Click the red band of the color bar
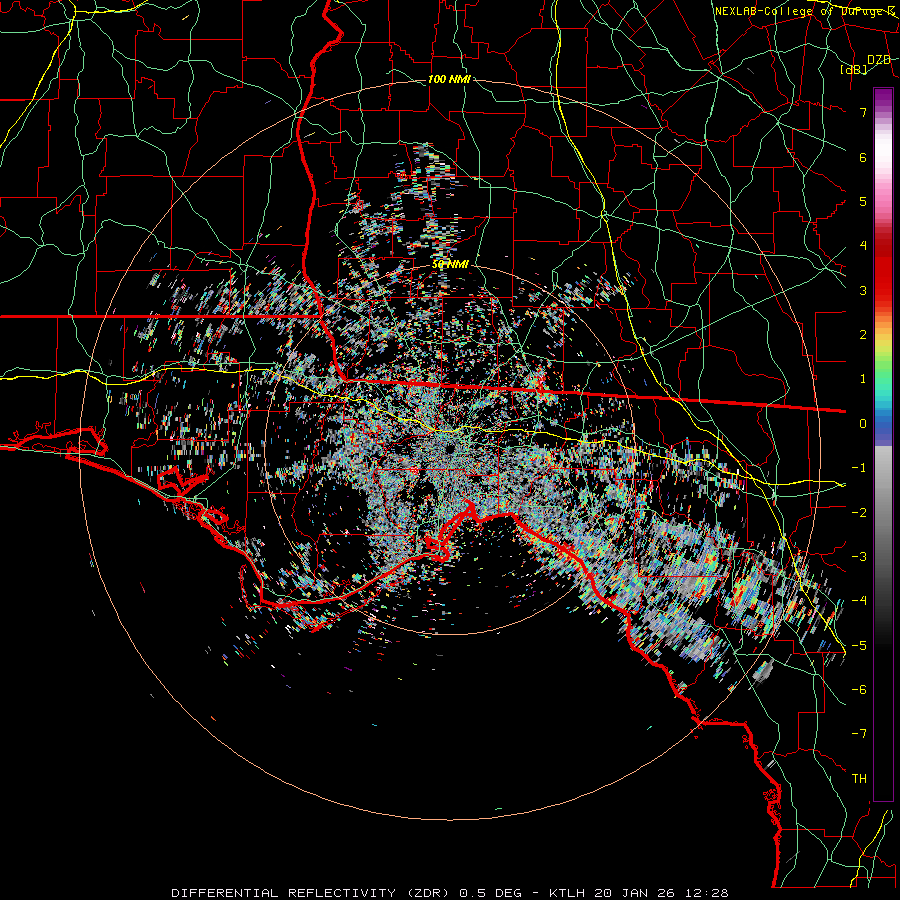The width and height of the screenshot is (900, 900). [x=883, y=270]
